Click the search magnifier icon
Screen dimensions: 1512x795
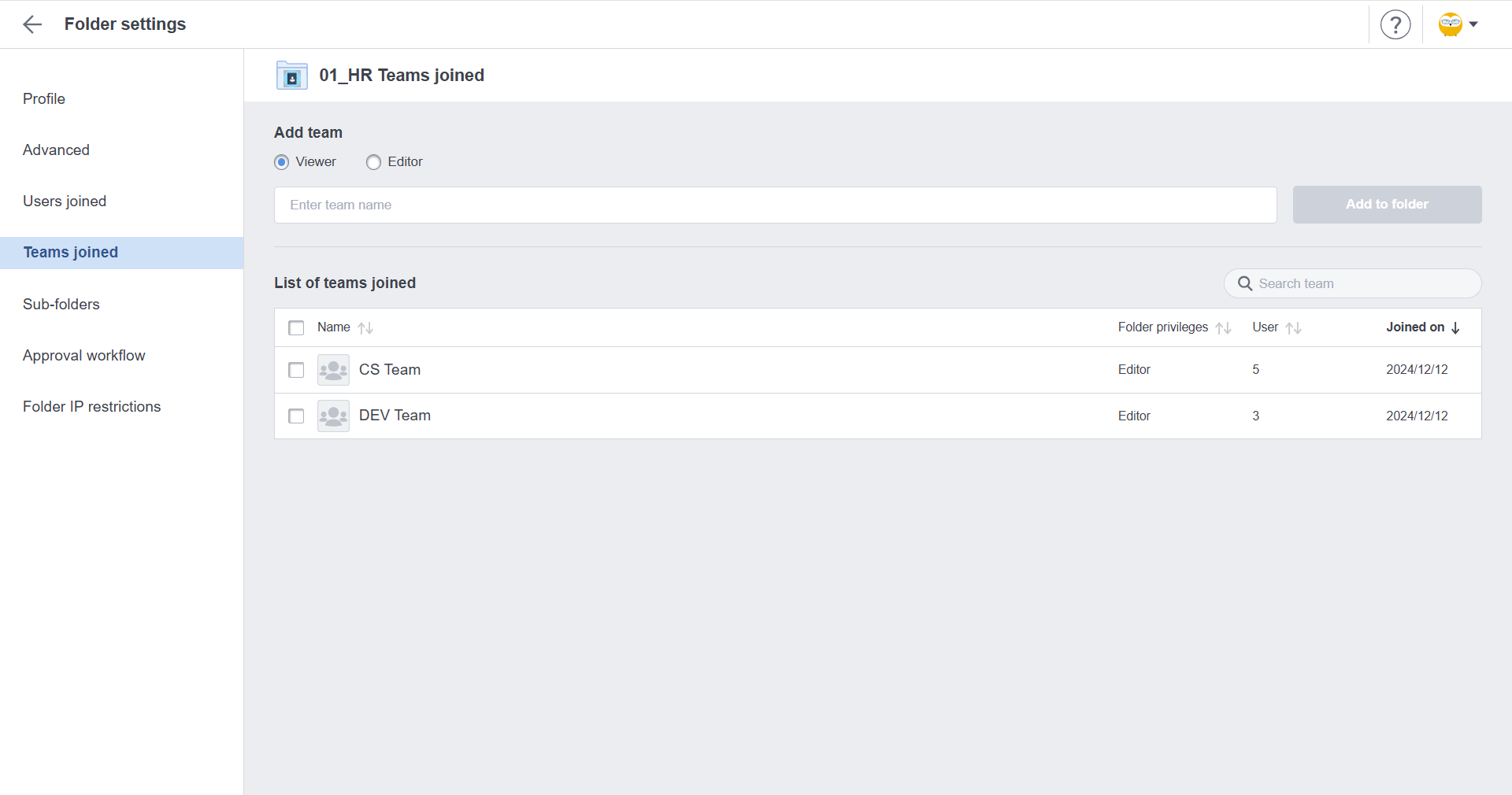[x=1245, y=283]
